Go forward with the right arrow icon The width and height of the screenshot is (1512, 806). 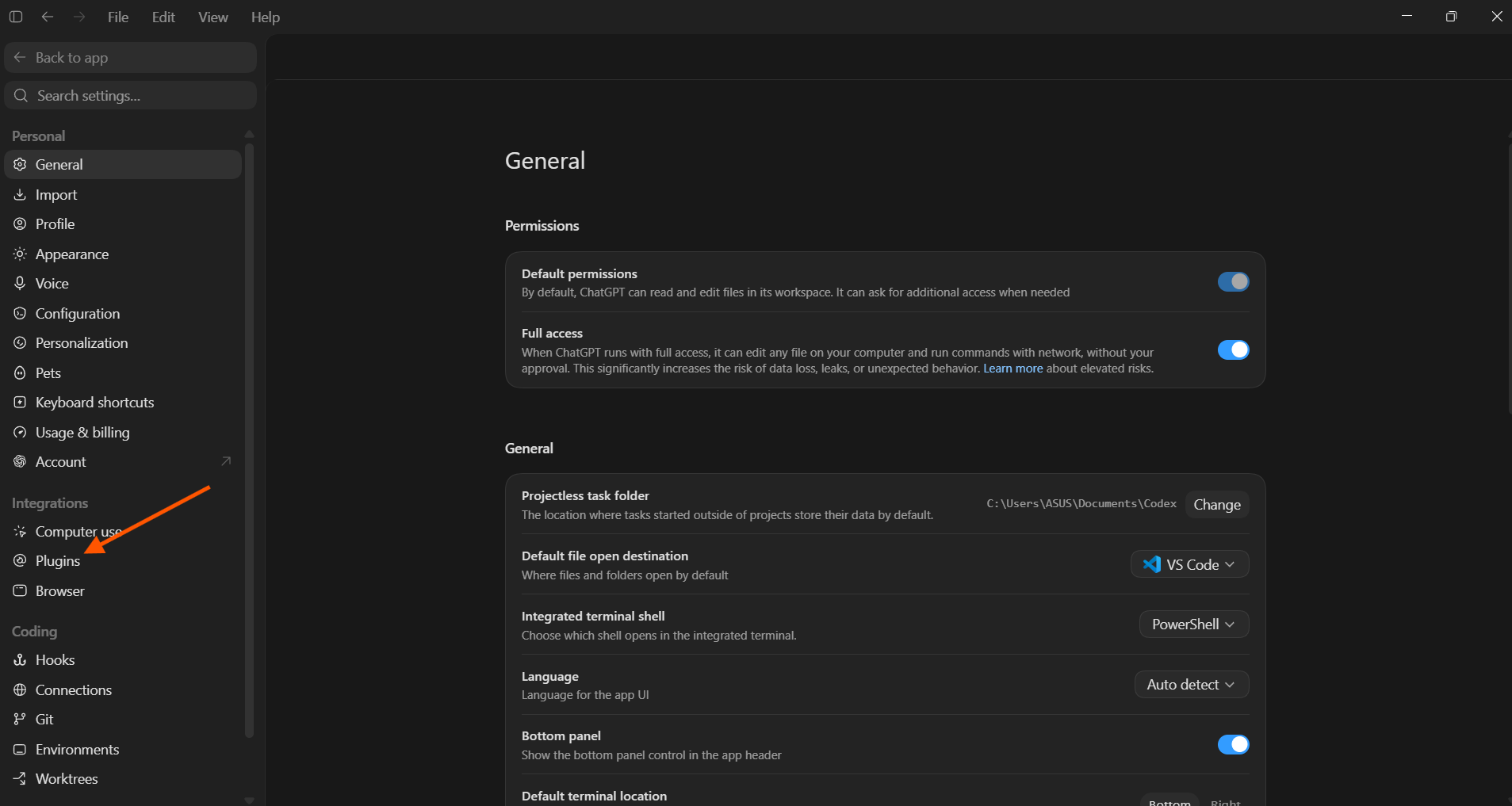[x=79, y=17]
